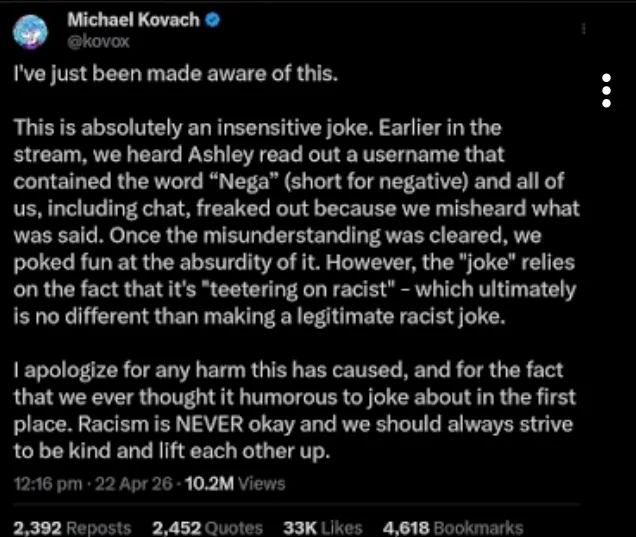Viewport: 636px width, 537px height.
Task: Click the blue verified badge
Action: point(215,20)
